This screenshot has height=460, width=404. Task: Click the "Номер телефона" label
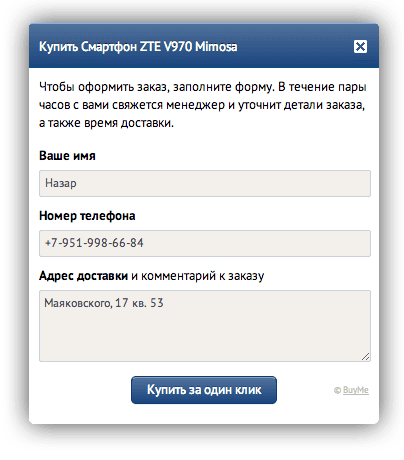click(x=87, y=216)
